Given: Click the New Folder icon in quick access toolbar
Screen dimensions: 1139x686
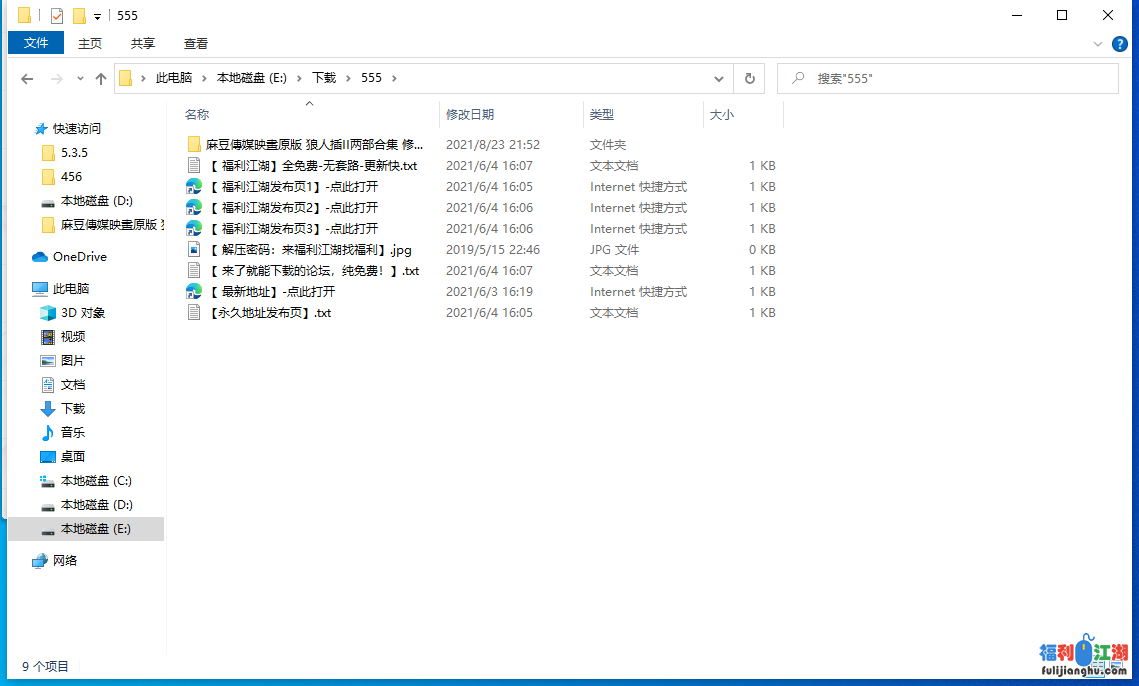Looking at the screenshot, I should (x=79, y=15).
